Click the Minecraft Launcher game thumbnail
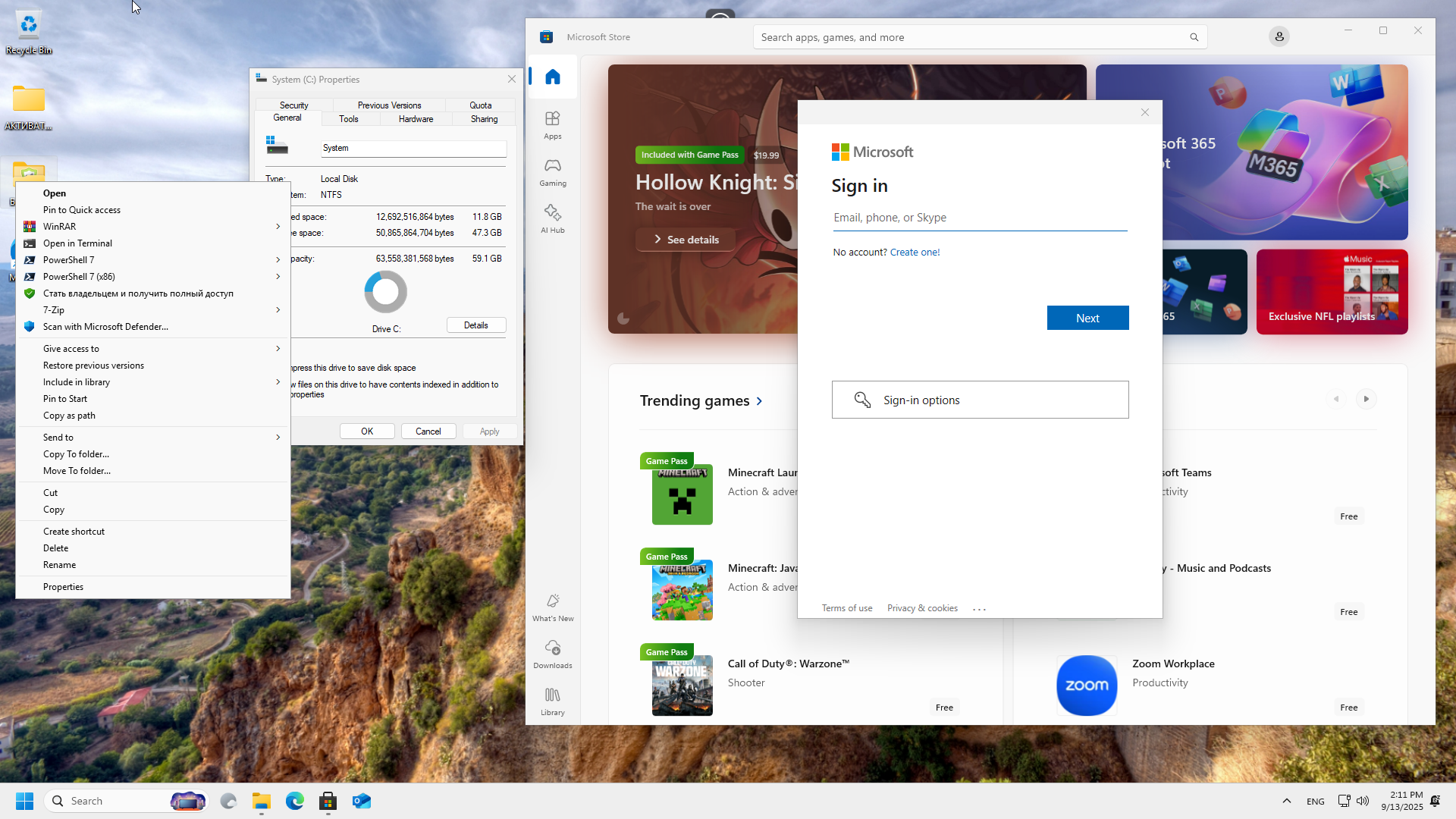This screenshot has width=1456, height=819. click(682, 494)
